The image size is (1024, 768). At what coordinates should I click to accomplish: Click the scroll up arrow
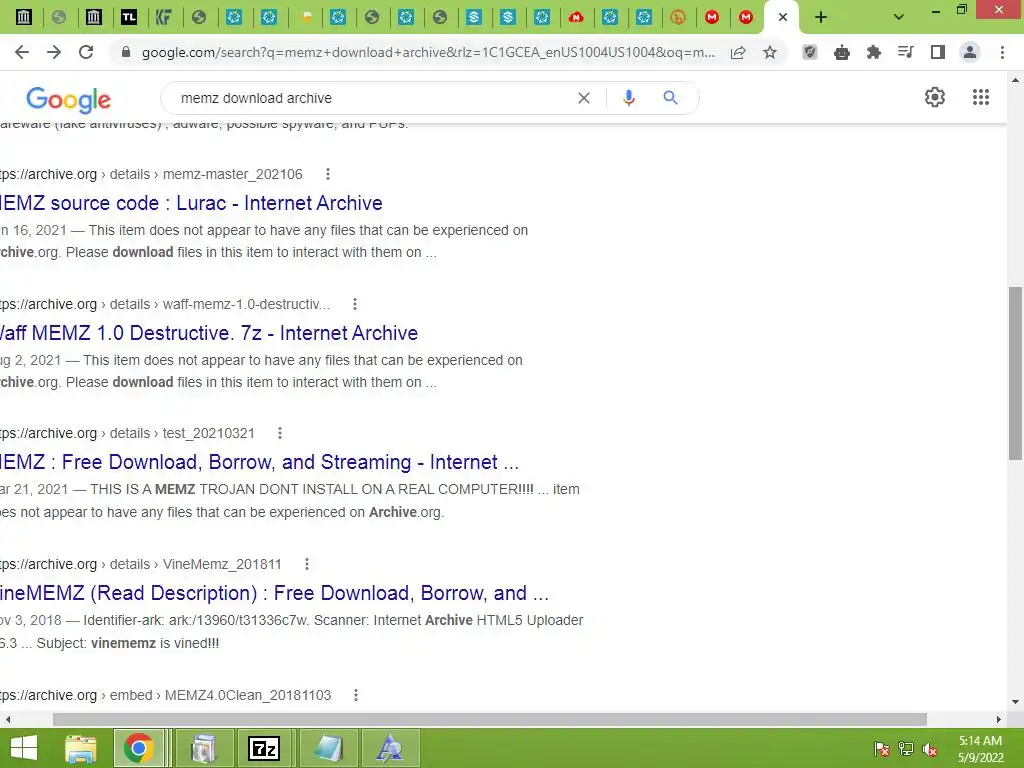[1016, 80]
